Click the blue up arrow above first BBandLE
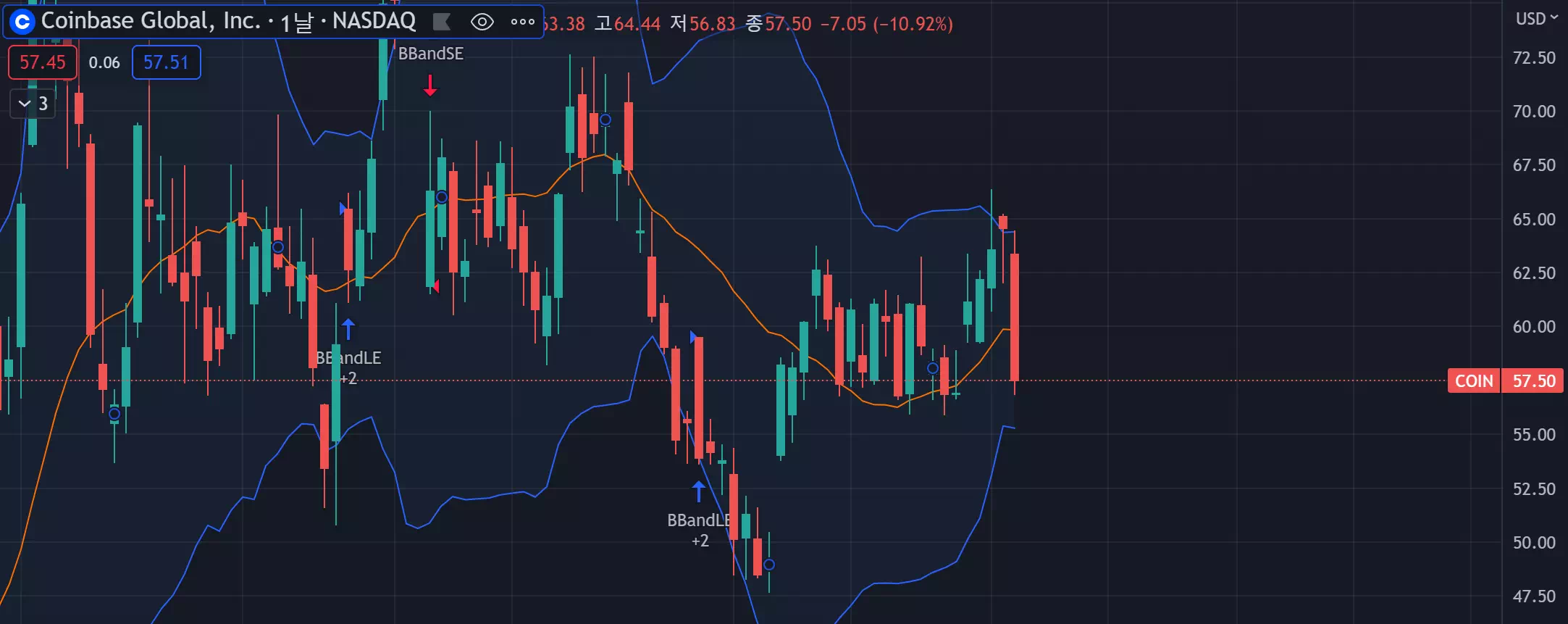The height and width of the screenshot is (624, 1568). [348, 329]
